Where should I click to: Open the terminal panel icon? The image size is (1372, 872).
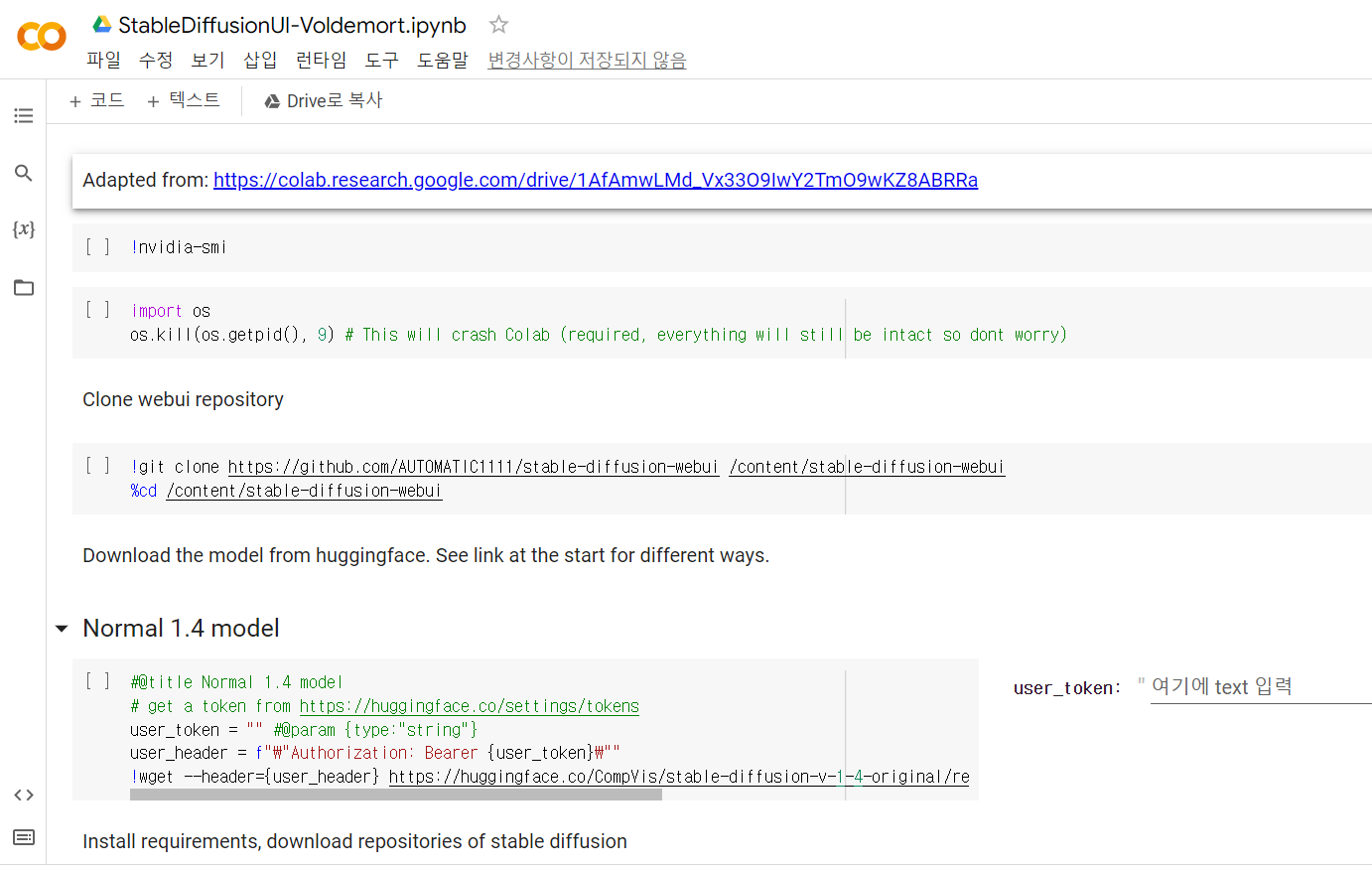point(24,837)
